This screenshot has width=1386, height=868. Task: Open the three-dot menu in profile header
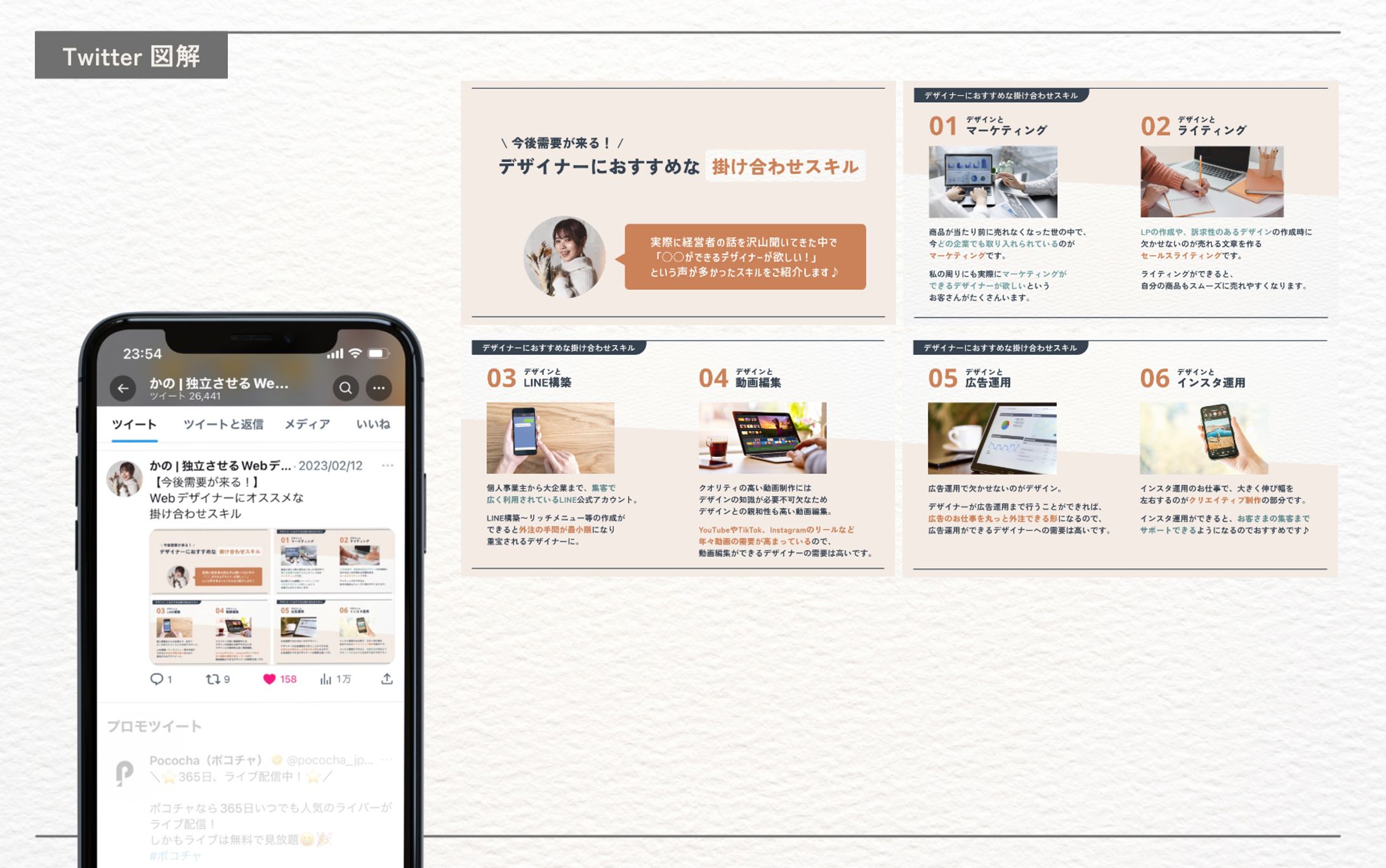coord(379,388)
